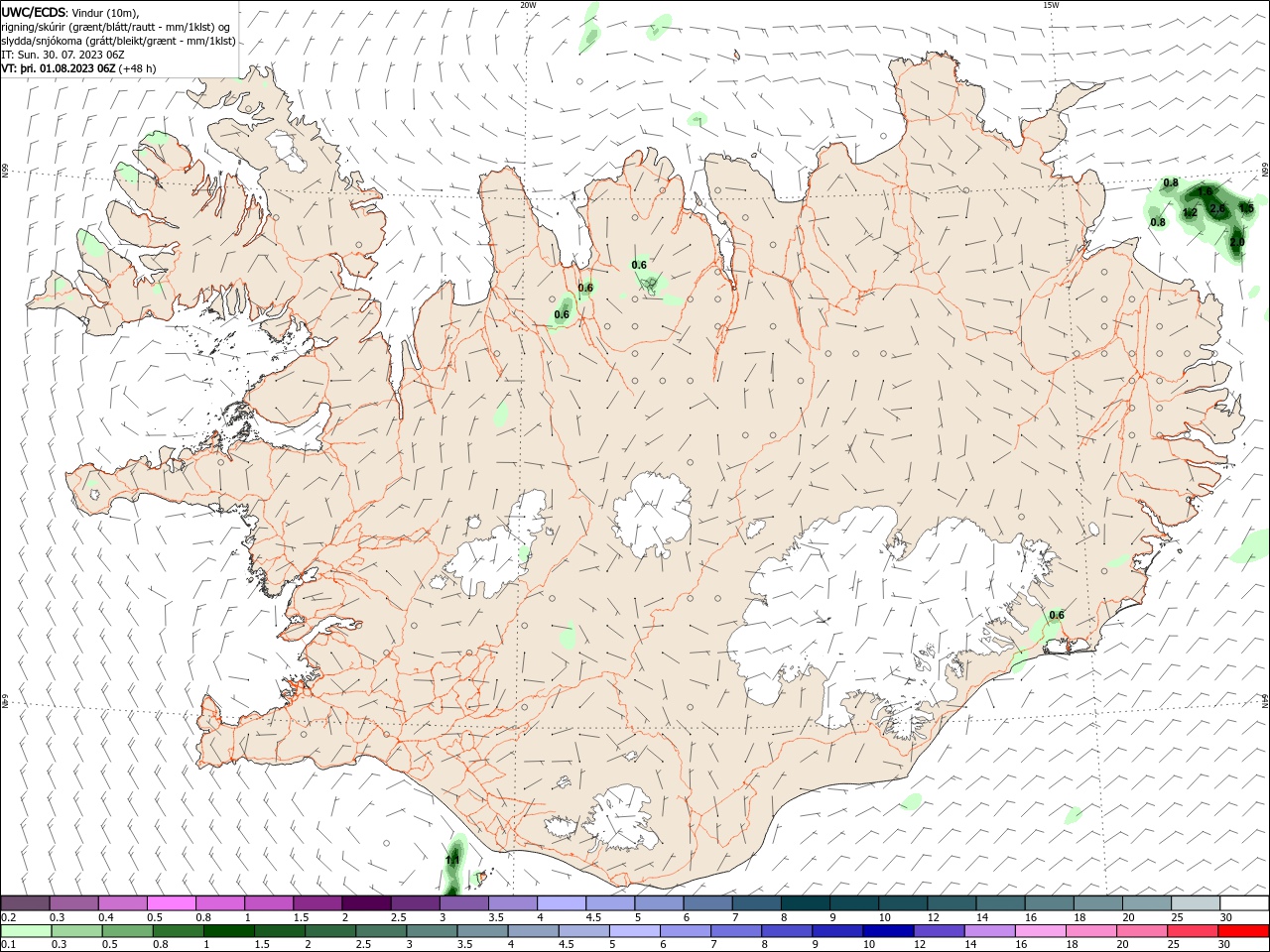This screenshot has width=1270, height=952.
Task: Click the 64N latitude label on the right edge
Action: [1265, 700]
